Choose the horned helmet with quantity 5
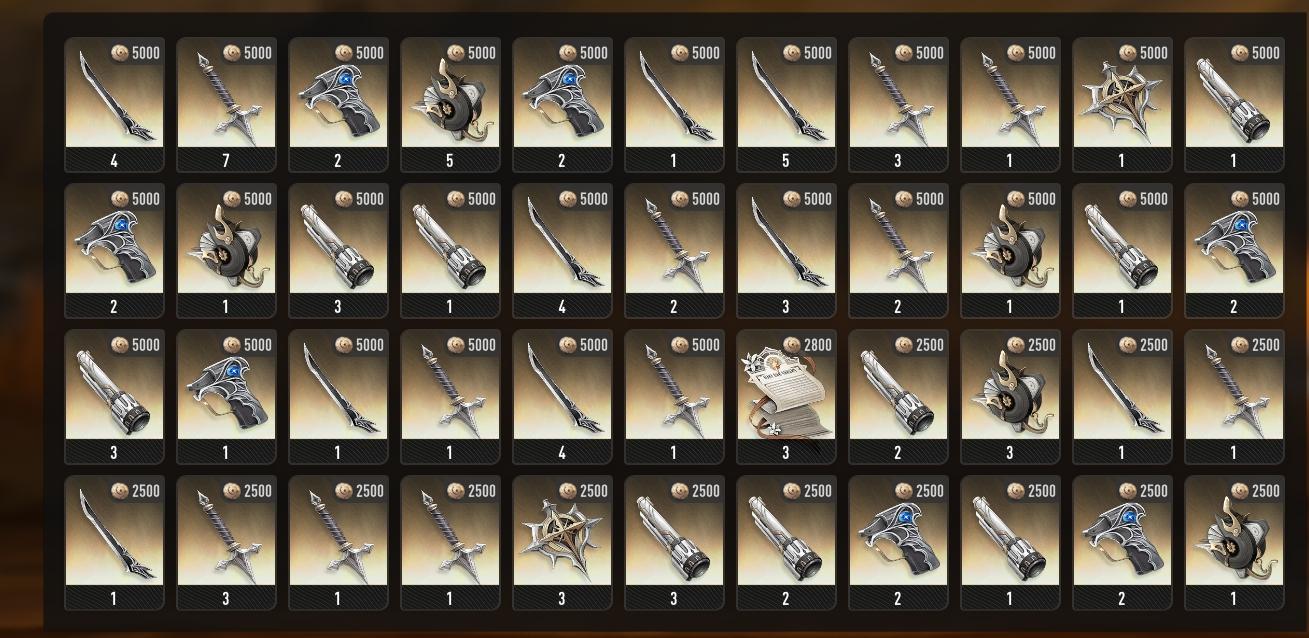Screen dimensions: 1309x638 click(x=450, y=105)
